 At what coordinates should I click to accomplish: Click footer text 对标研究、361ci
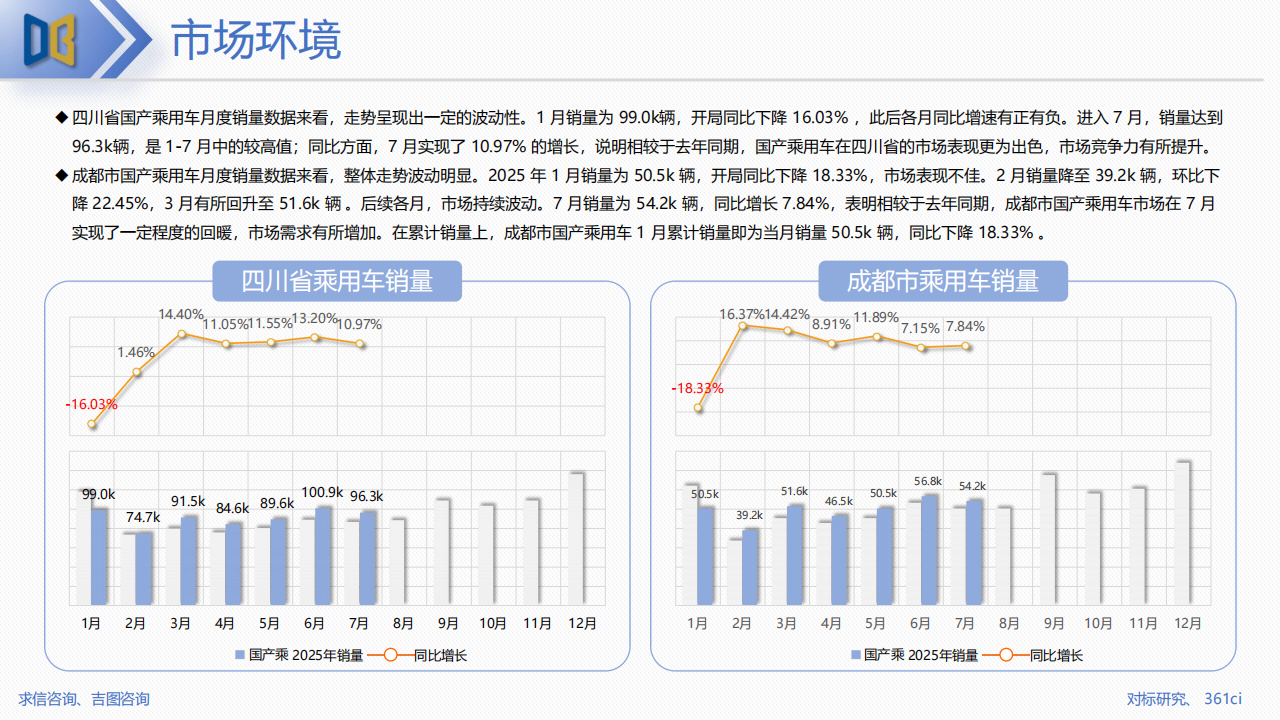click(x=1184, y=699)
